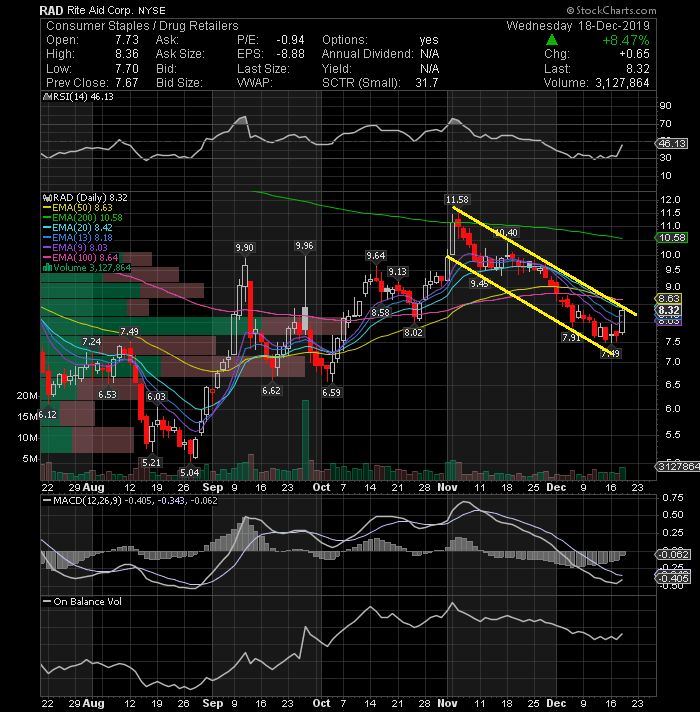Click the 9.64 October high label

tap(376, 256)
